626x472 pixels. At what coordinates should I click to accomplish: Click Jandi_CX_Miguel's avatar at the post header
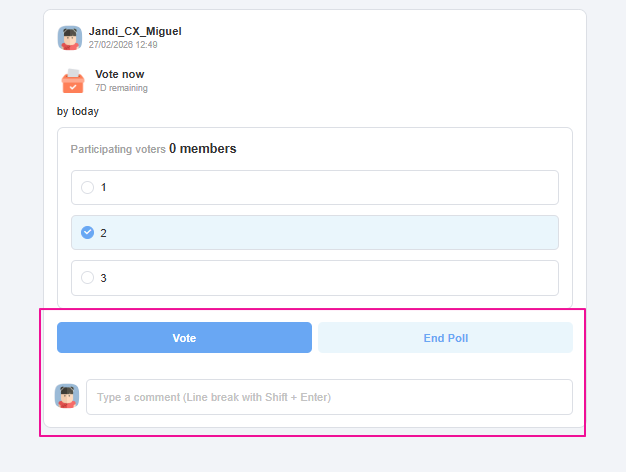(x=70, y=38)
